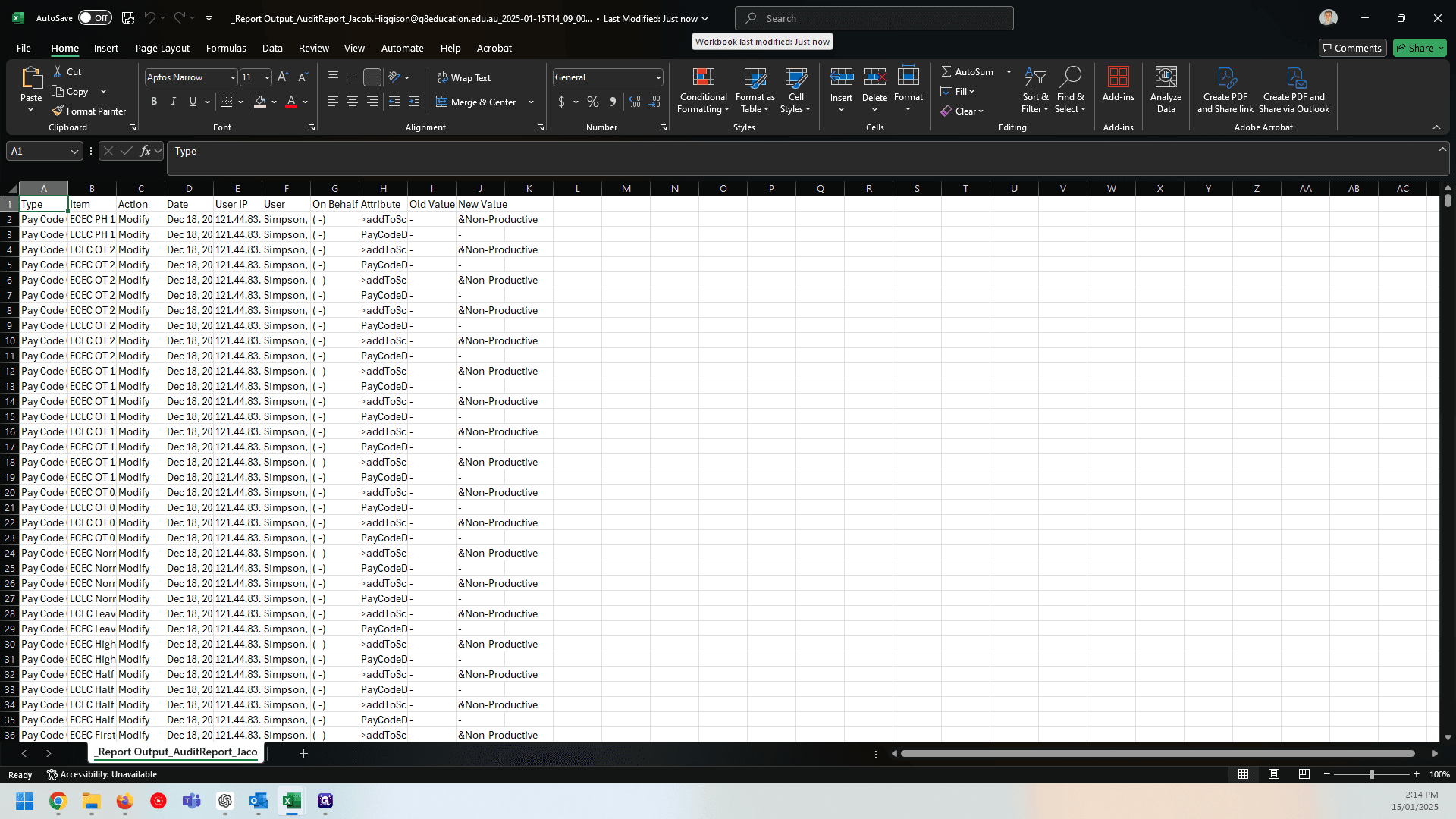Click the Format Painter brush icon
Screen dimensions: 1456x819
pyautogui.click(x=58, y=111)
